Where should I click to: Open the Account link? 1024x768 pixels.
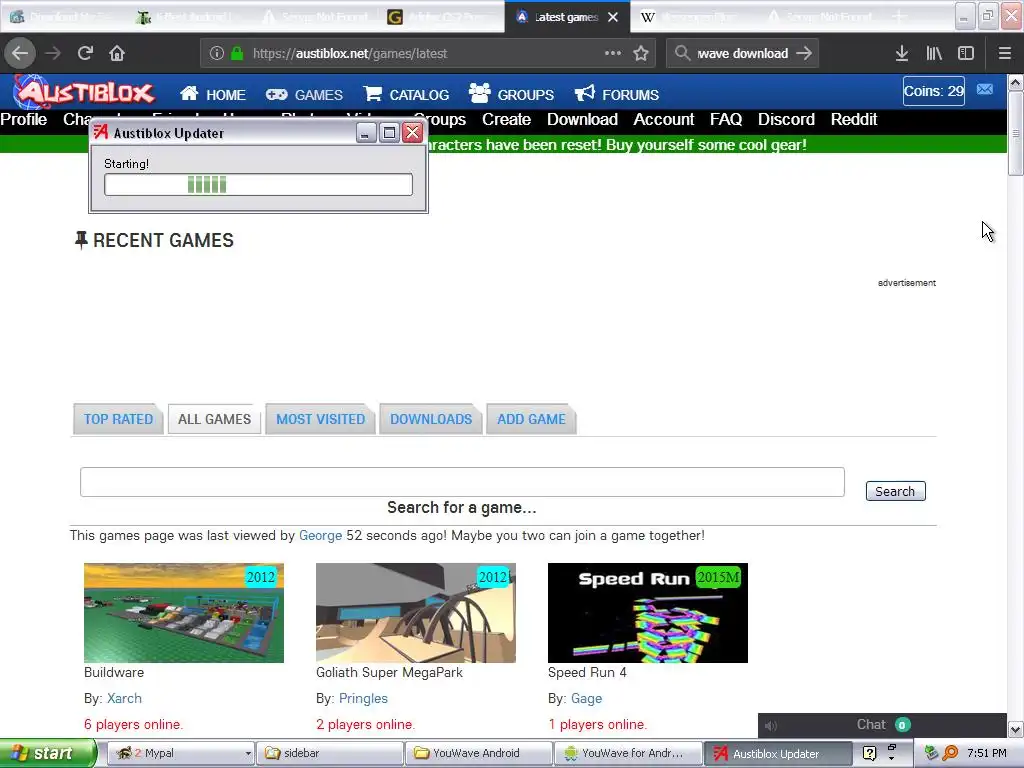tap(664, 120)
